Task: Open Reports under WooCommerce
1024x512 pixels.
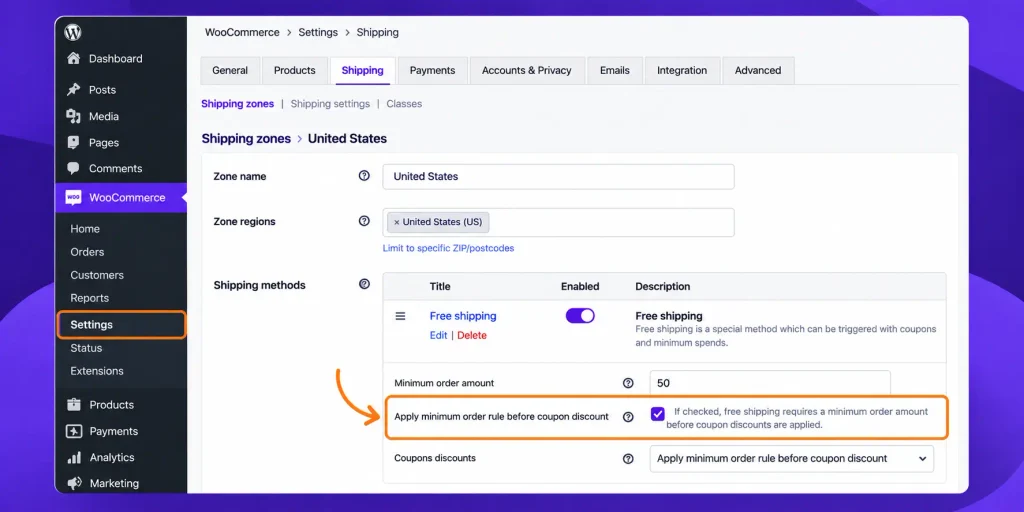Action: 89,298
